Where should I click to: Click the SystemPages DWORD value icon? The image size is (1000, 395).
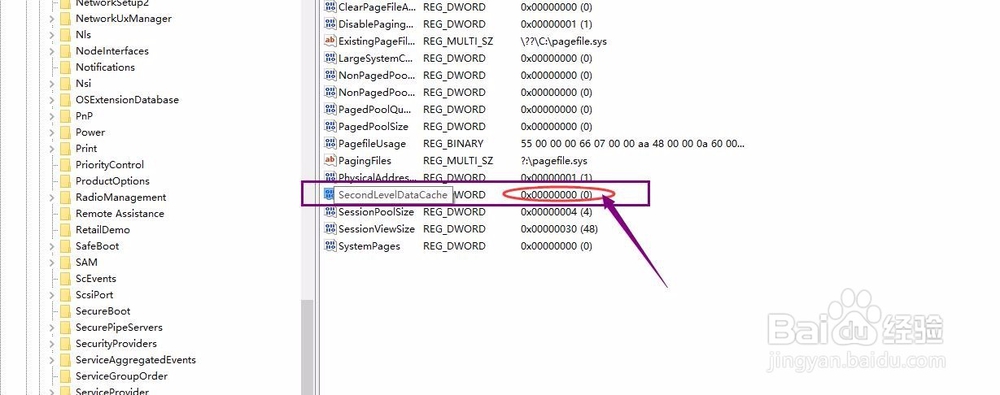(x=330, y=246)
